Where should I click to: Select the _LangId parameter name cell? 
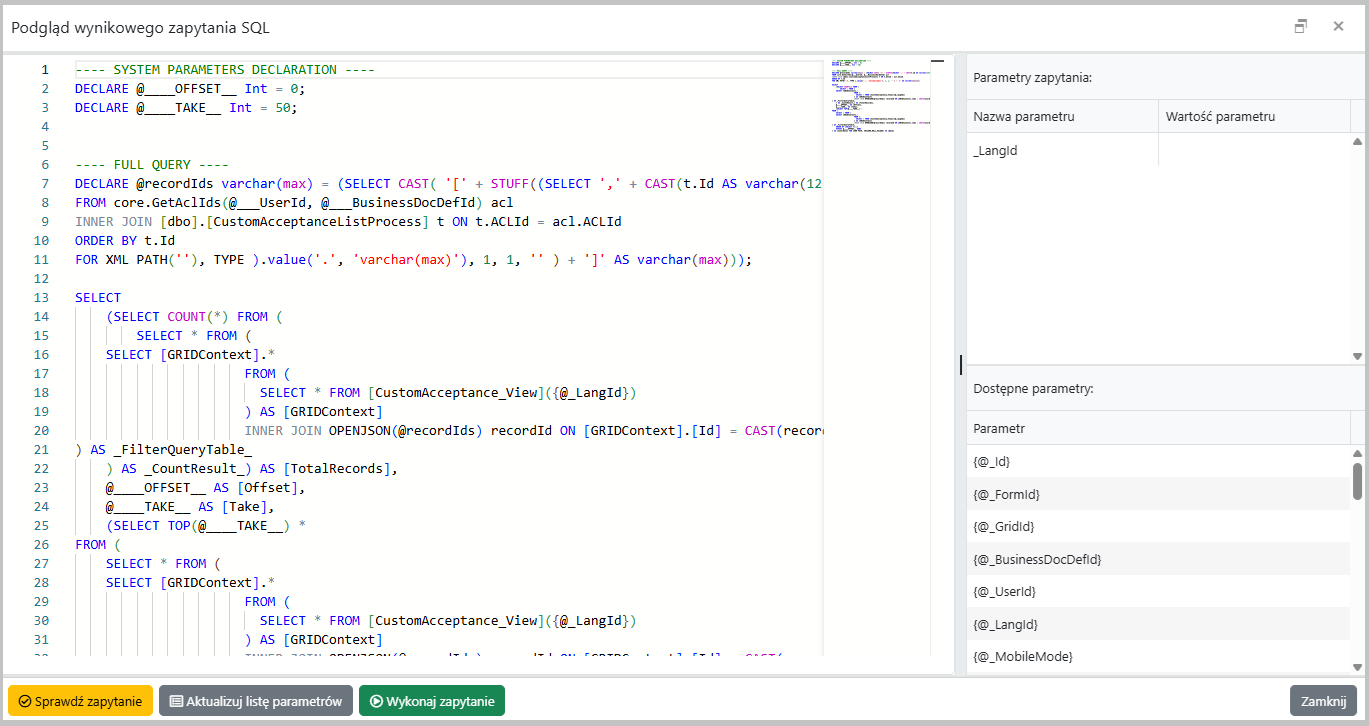tap(1062, 150)
